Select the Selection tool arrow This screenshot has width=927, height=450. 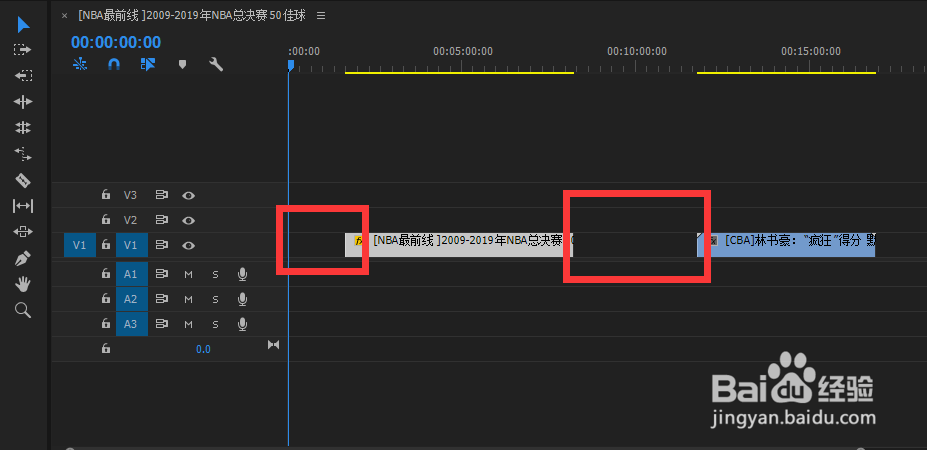[x=23, y=25]
